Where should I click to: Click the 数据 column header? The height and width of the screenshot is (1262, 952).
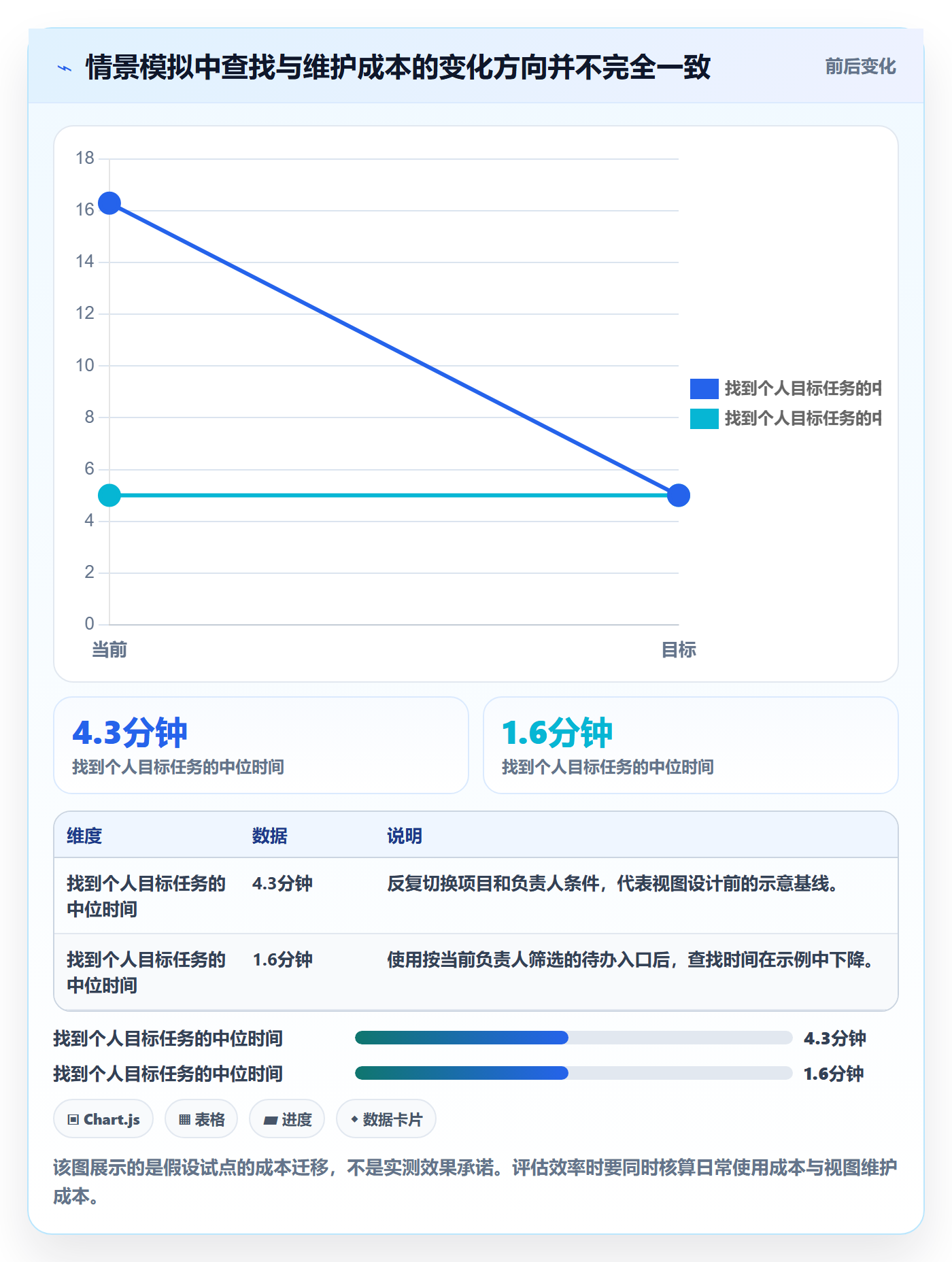point(269,836)
